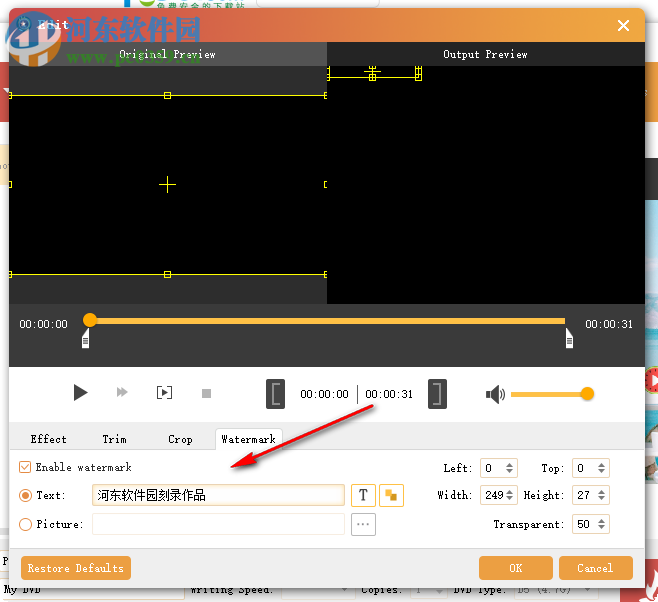Click the left trim marker under the timeline
This screenshot has width=658, height=602.
click(x=86, y=338)
